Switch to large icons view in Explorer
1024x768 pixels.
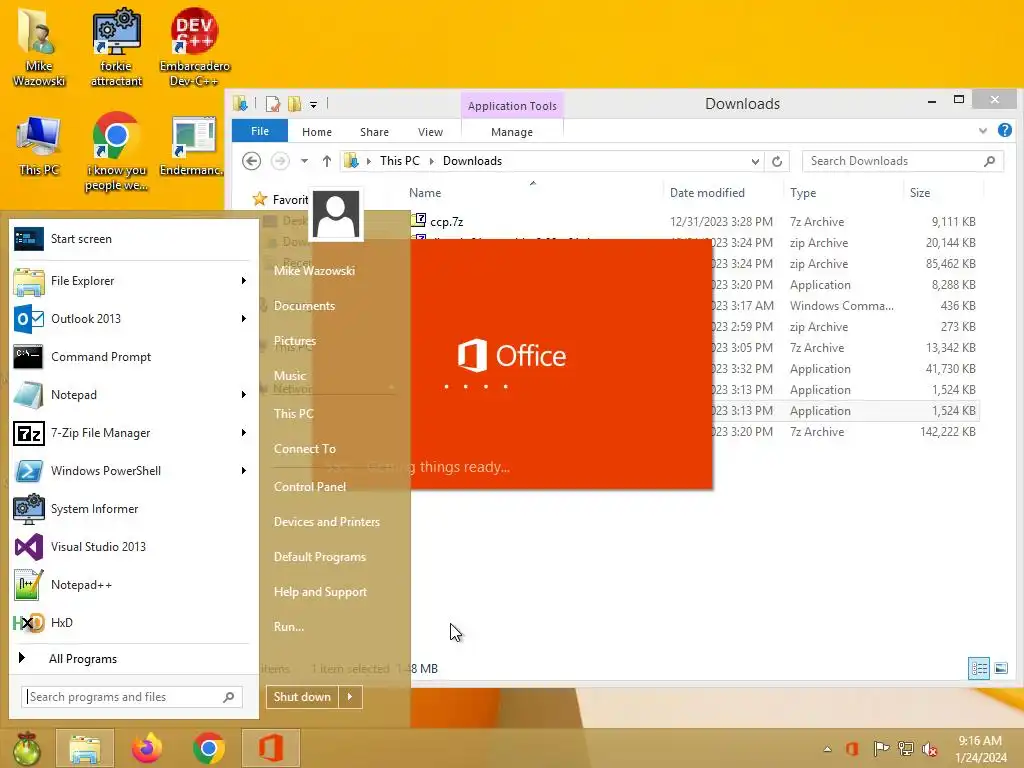tap(1000, 668)
